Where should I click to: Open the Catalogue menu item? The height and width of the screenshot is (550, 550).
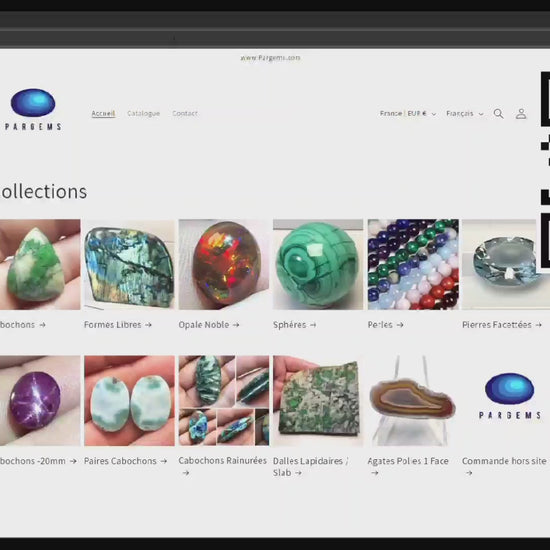click(143, 113)
